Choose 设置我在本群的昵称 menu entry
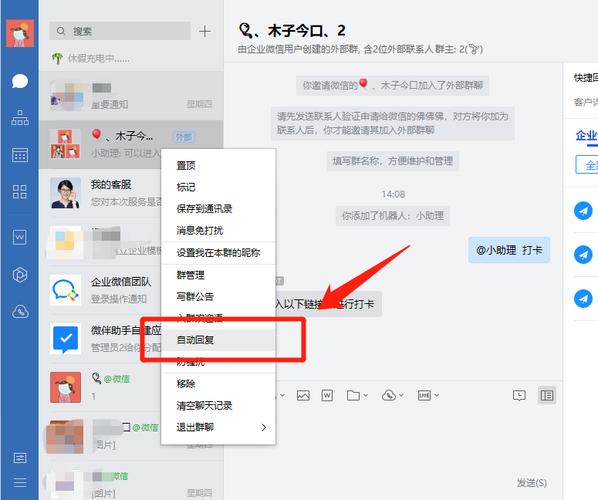This screenshot has width=598, height=500. (x=218, y=253)
